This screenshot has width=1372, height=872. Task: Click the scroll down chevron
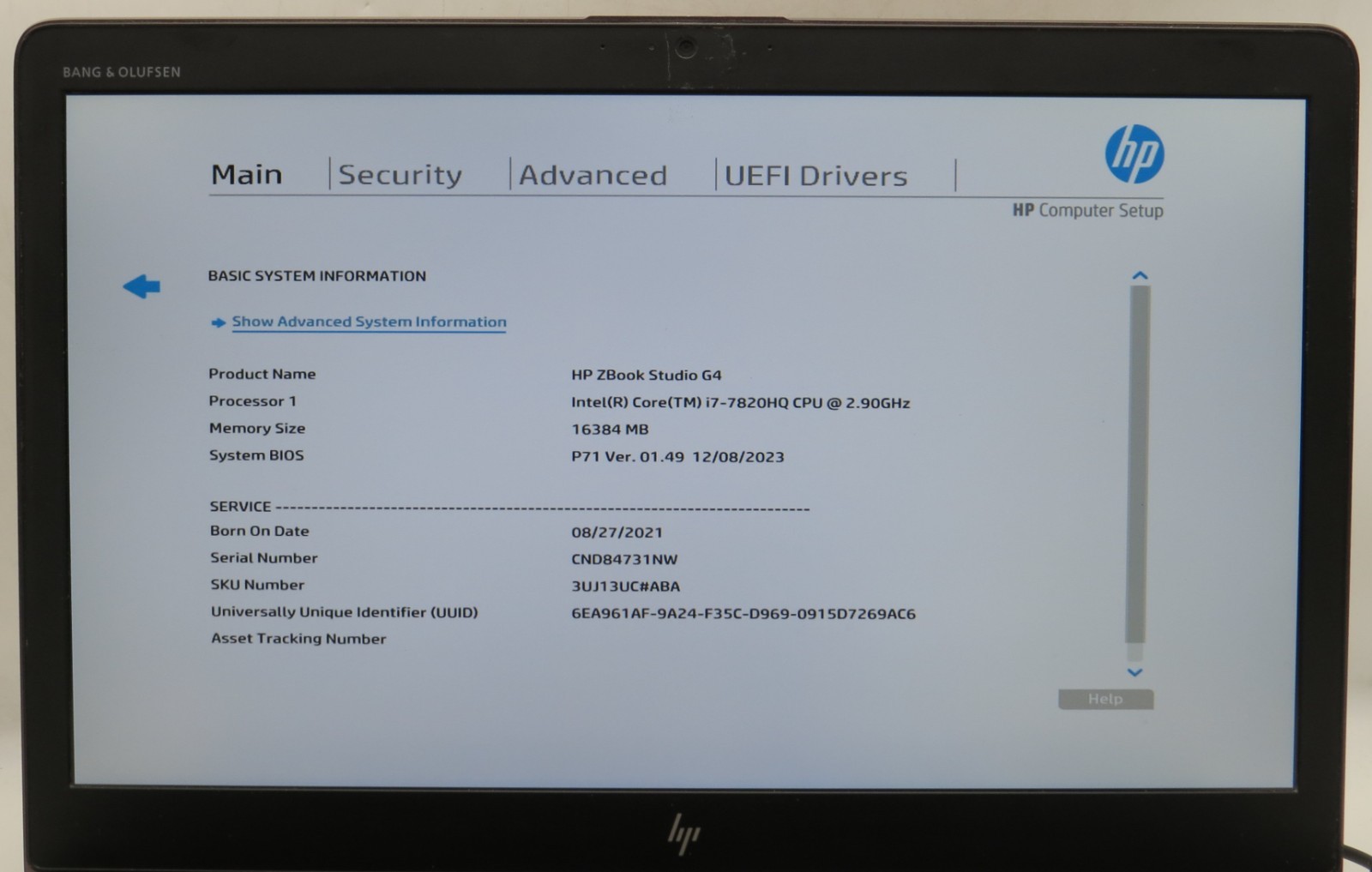pyautogui.click(x=1134, y=673)
